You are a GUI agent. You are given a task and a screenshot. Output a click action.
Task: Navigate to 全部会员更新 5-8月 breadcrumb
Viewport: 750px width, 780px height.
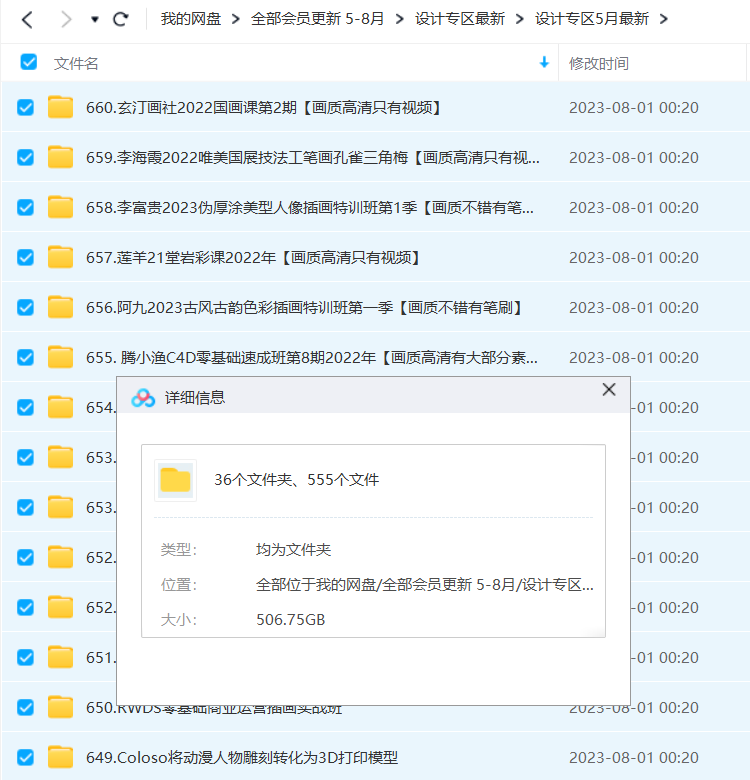(317, 19)
